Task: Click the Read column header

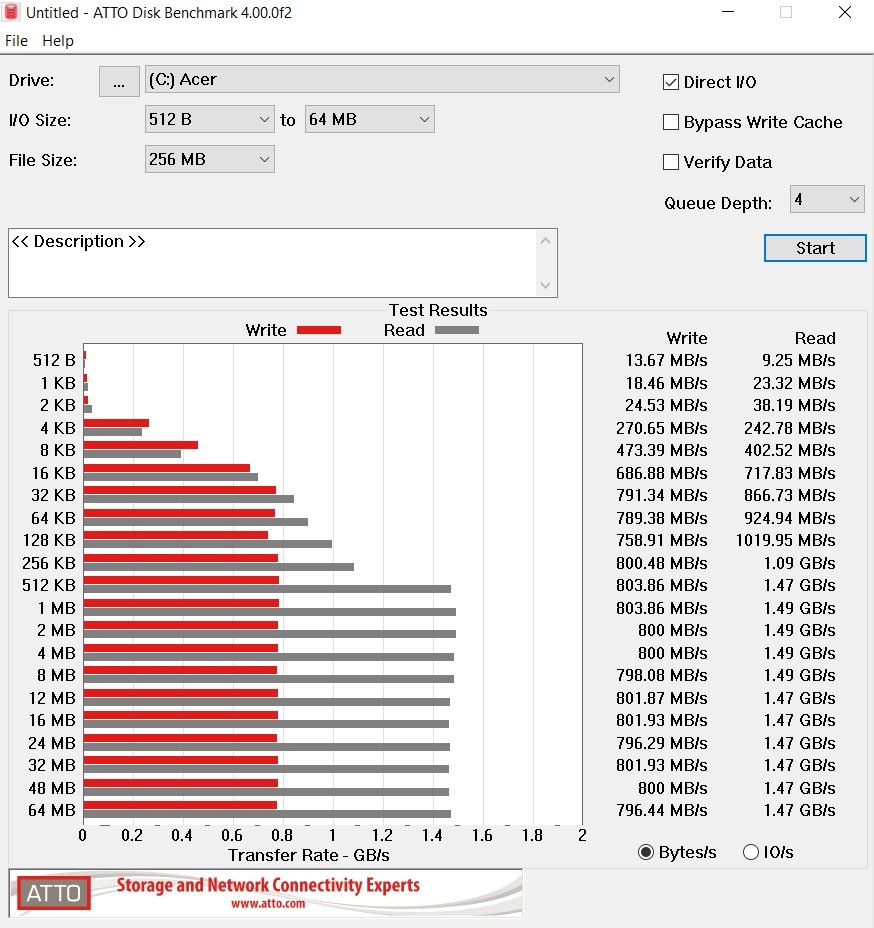Action: click(x=815, y=338)
